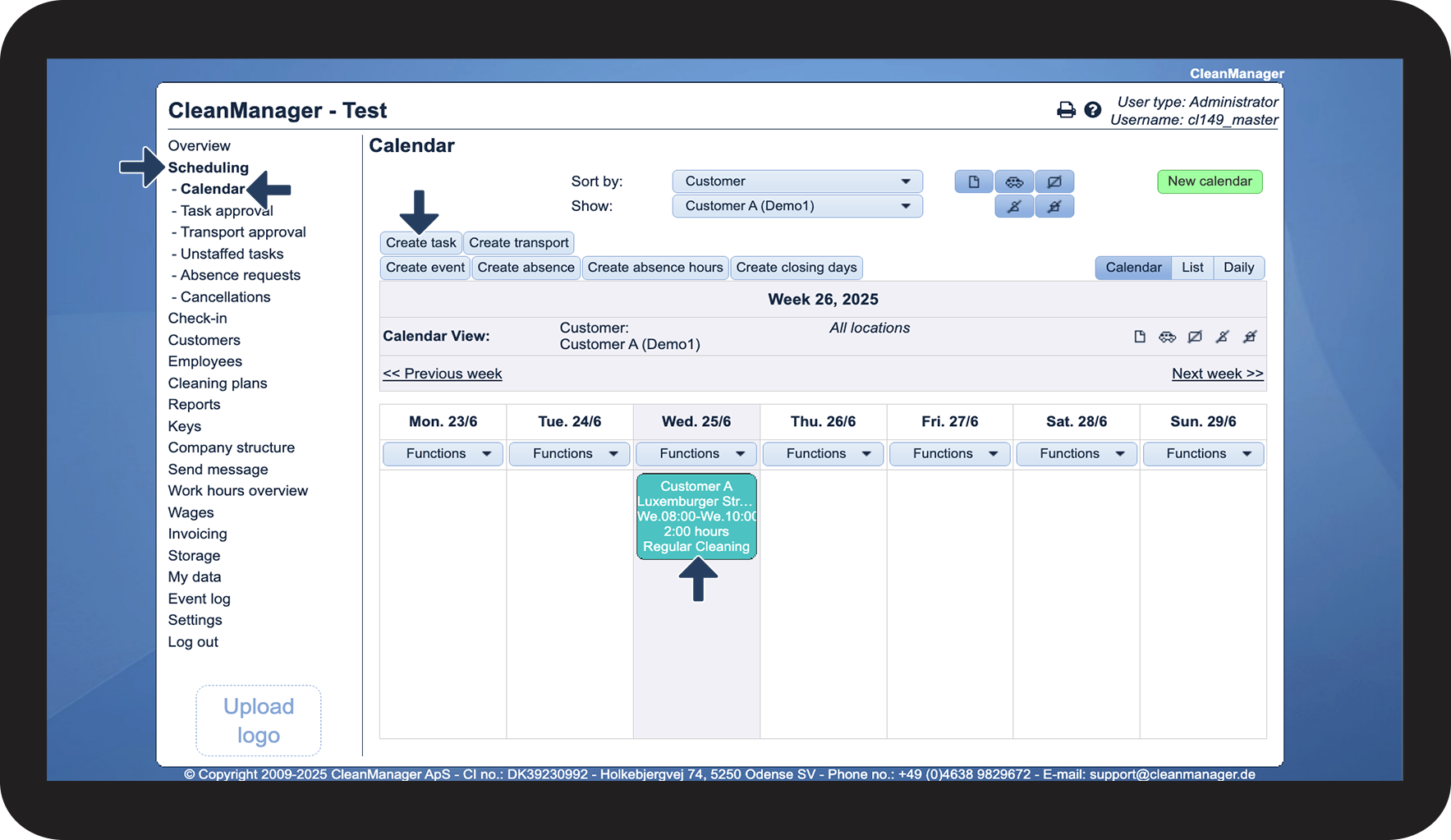
Task: Click the Create absence hours button
Action: (655, 268)
